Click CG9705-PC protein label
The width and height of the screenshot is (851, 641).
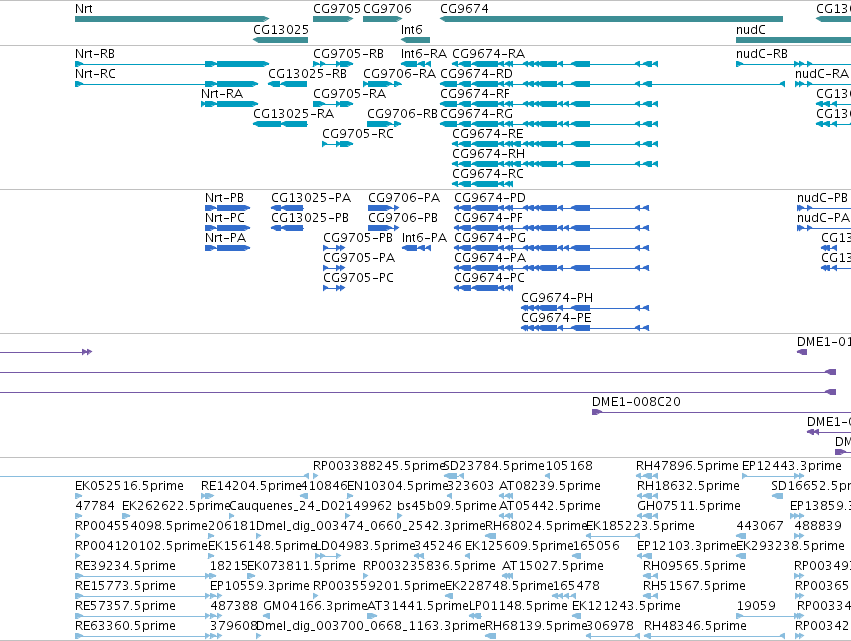tap(358, 278)
